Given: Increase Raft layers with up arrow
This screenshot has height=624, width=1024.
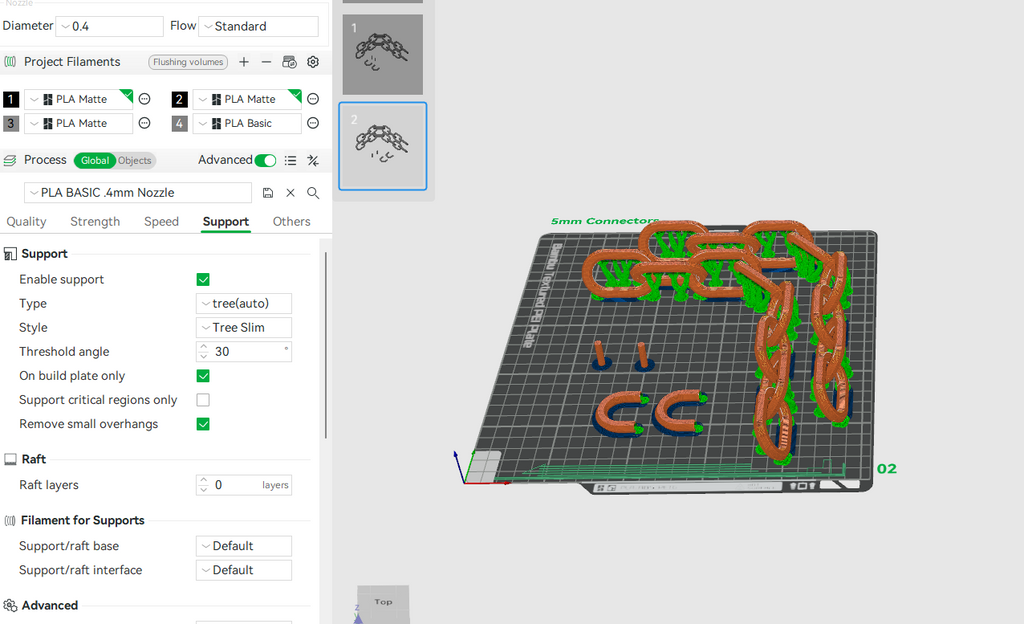Looking at the screenshot, I should (204, 480).
